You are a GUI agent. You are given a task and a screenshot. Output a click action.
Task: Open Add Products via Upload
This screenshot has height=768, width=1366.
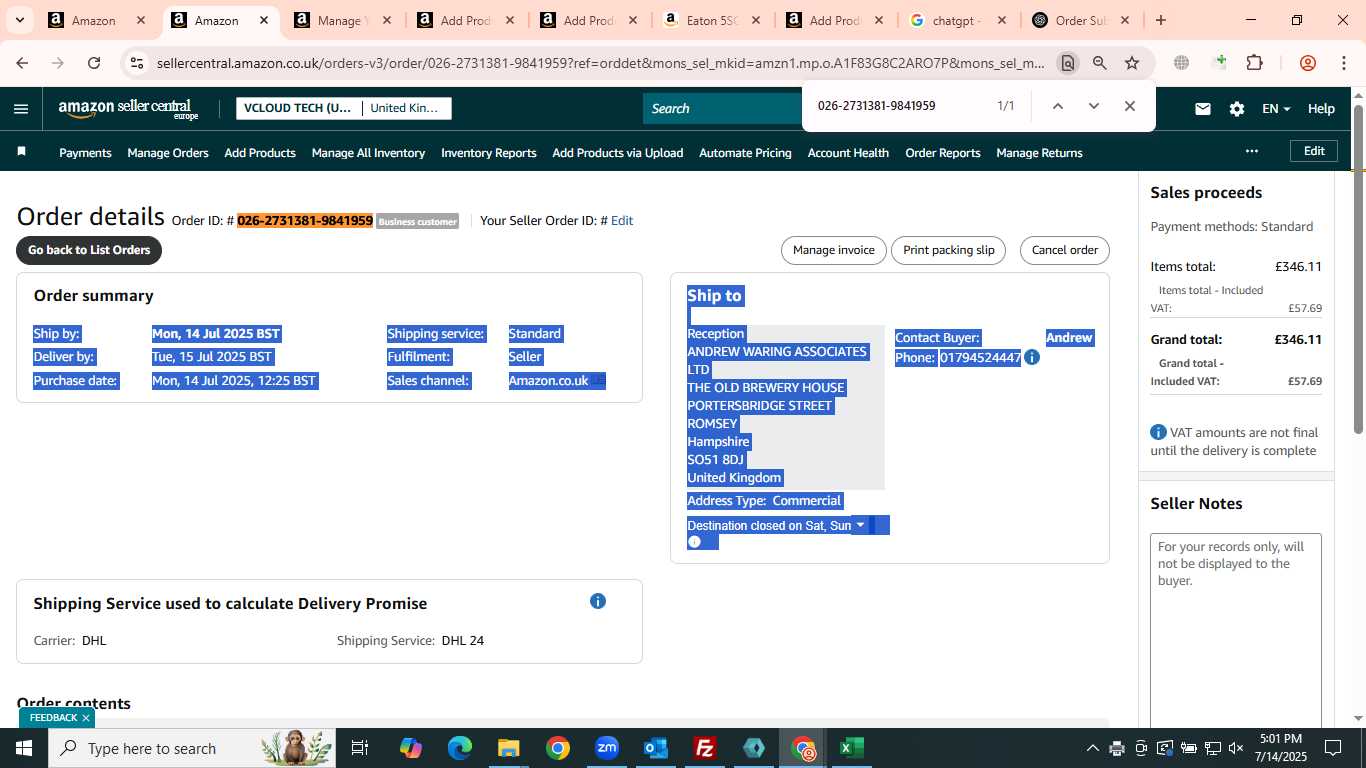coord(618,153)
